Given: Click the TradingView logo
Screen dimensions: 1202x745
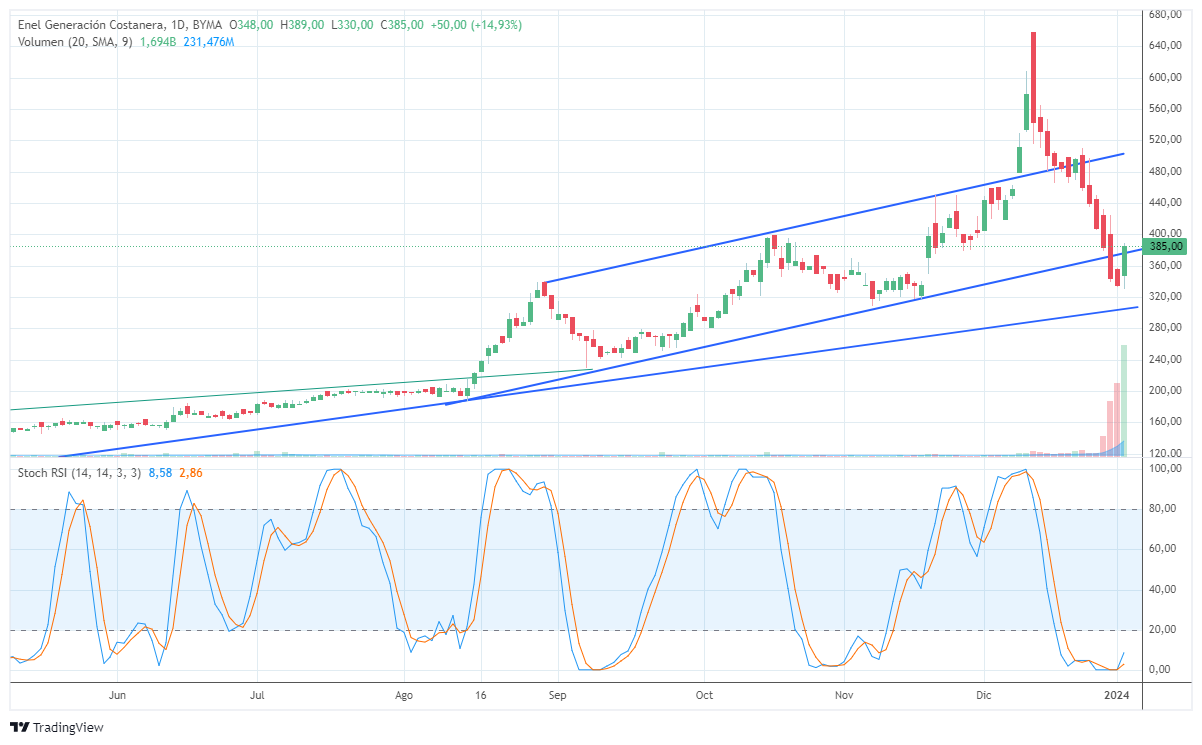Looking at the screenshot, I should tap(56, 727).
